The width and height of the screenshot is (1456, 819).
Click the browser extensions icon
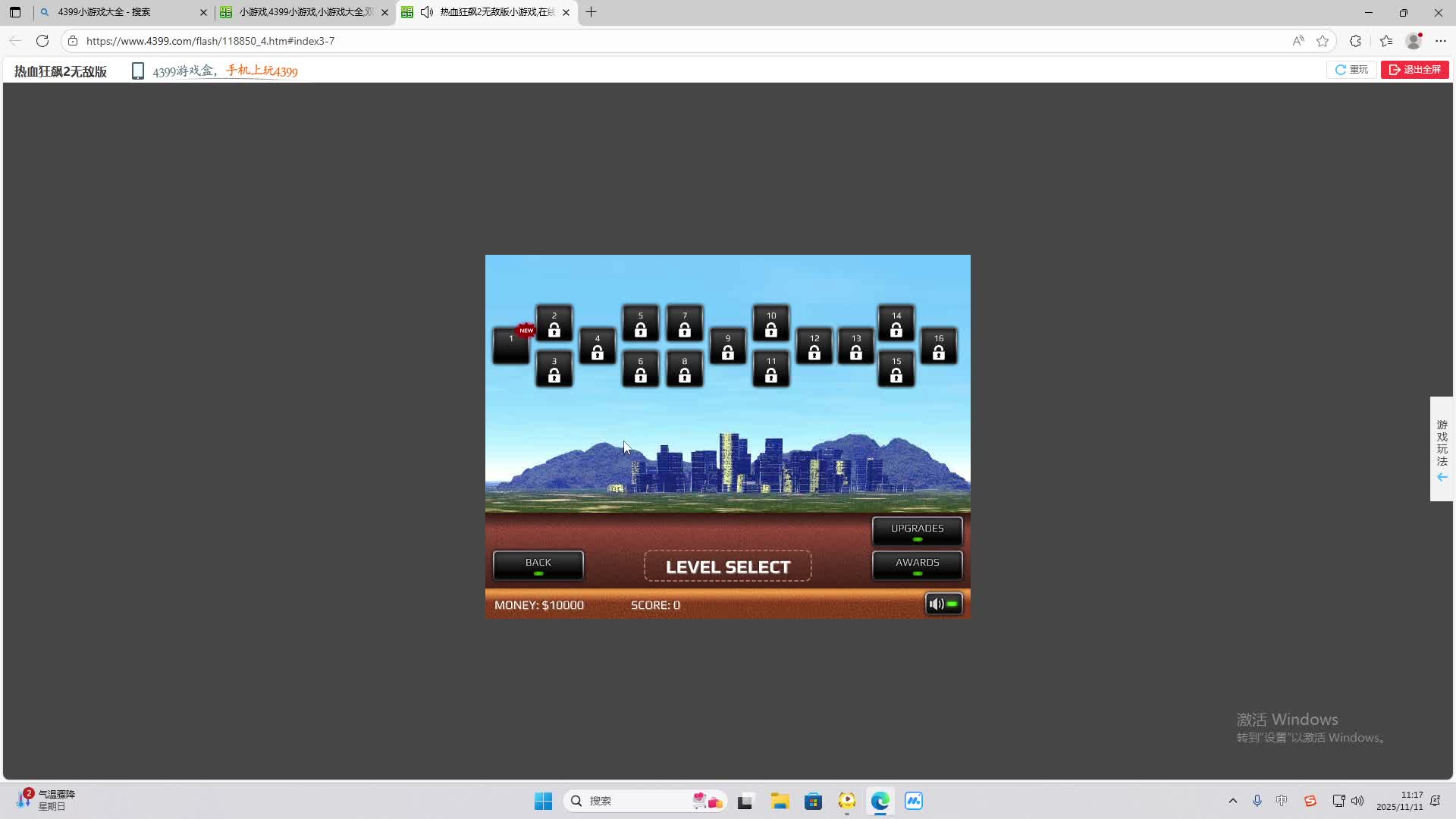[x=1355, y=41]
